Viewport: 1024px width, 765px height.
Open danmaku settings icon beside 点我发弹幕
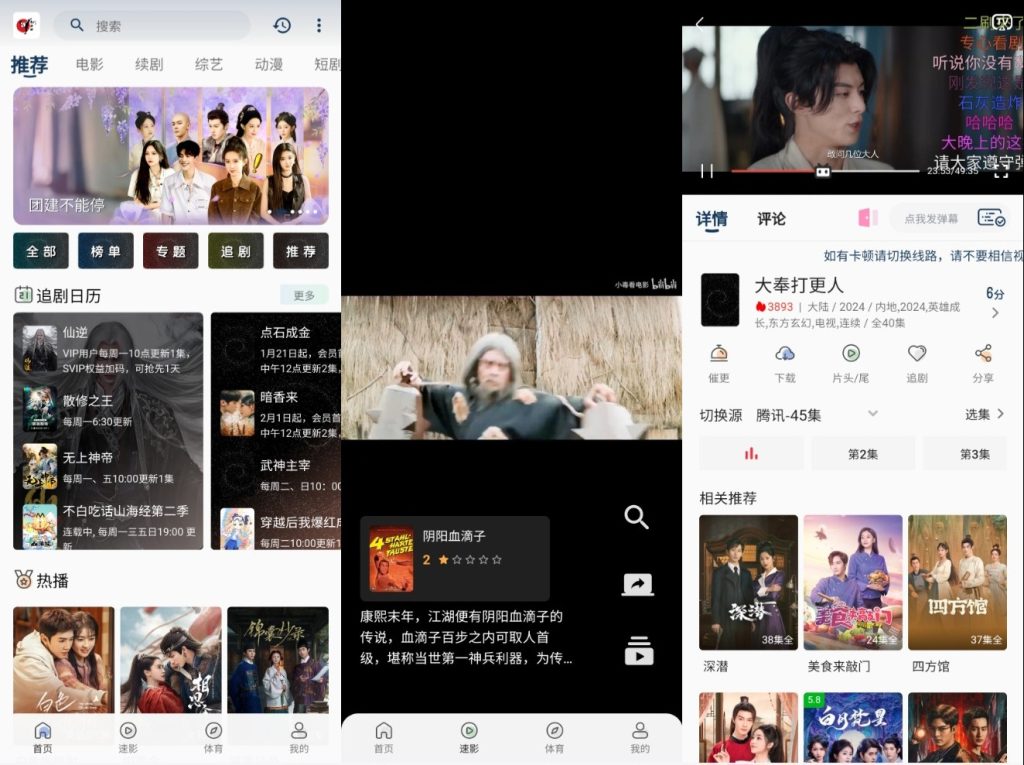pos(991,218)
